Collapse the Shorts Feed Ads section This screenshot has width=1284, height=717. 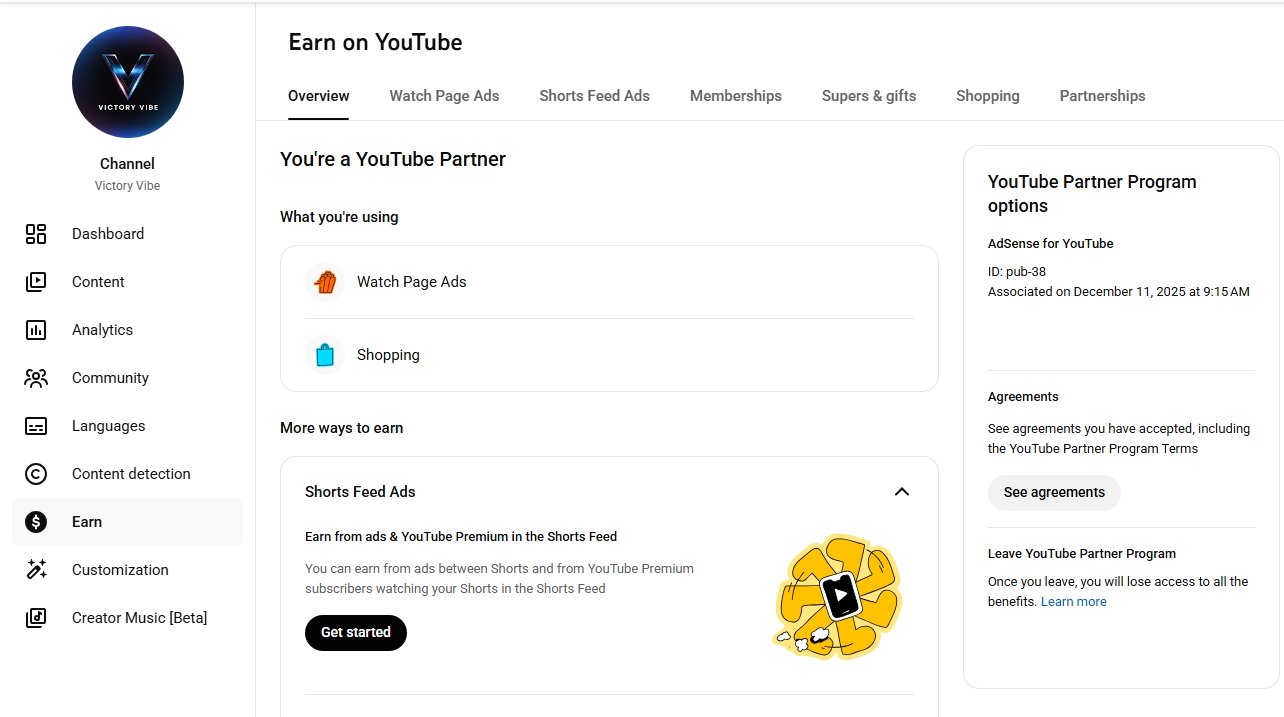pyautogui.click(x=901, y=492)
